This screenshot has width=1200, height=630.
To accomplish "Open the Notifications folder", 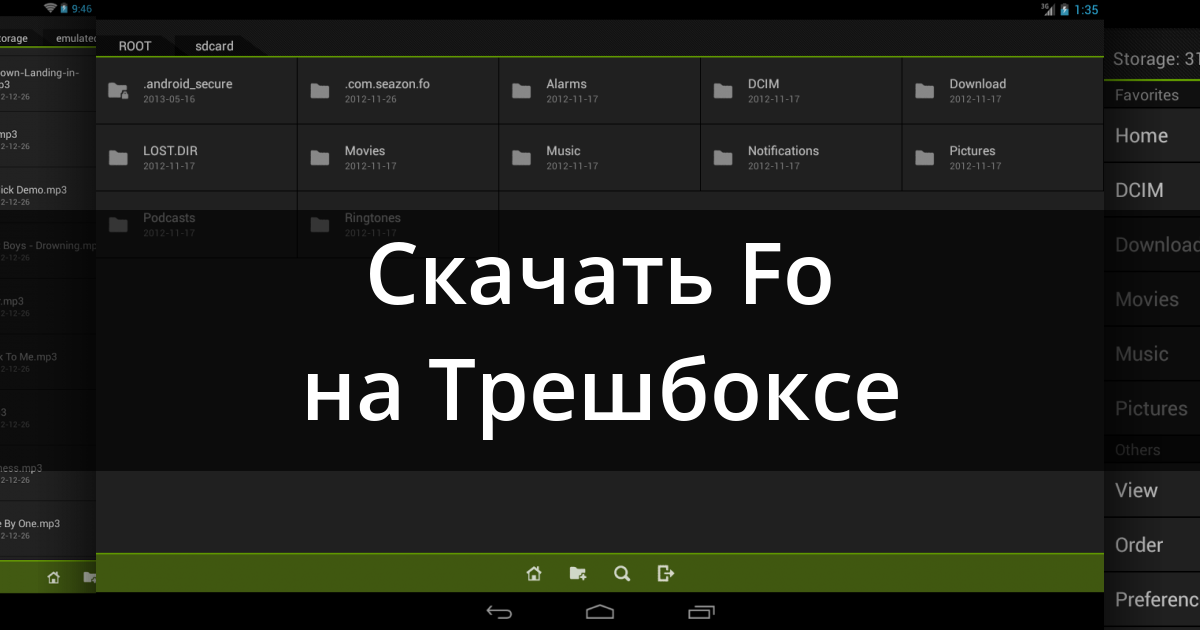I will click(801, 158).
